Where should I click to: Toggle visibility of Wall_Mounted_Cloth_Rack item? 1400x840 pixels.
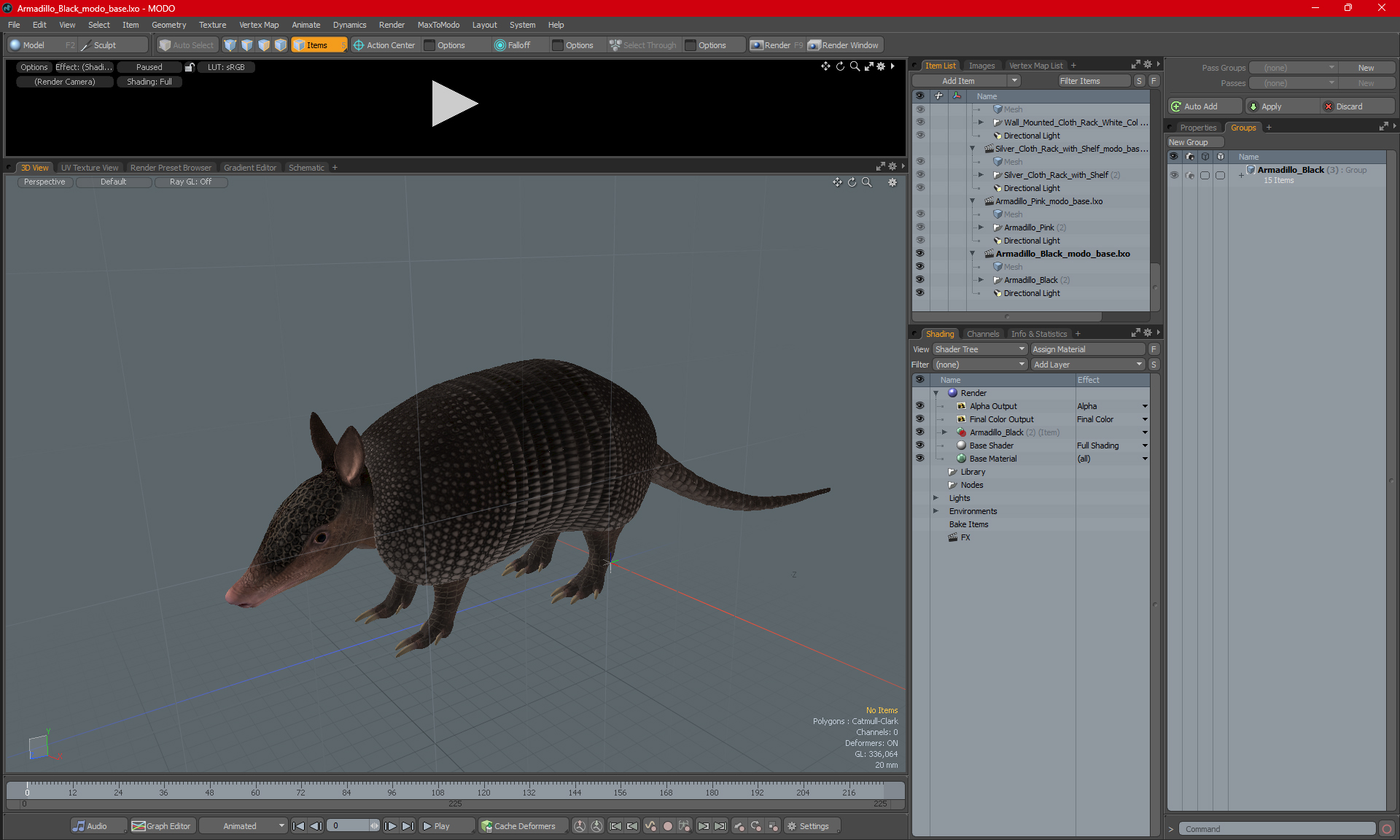[x=919, y=122]
